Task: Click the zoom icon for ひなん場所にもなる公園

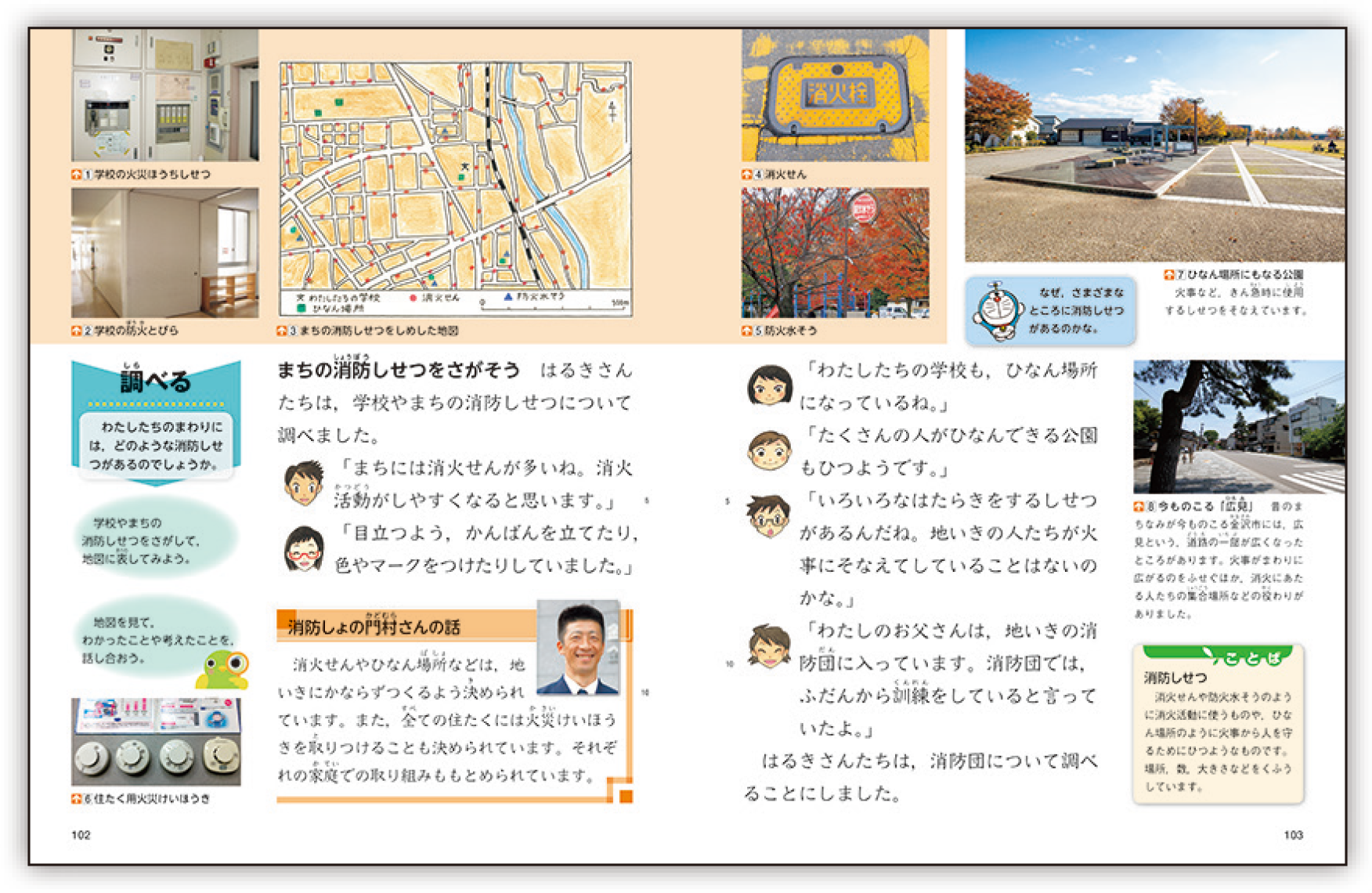Action: [1169, 275]
